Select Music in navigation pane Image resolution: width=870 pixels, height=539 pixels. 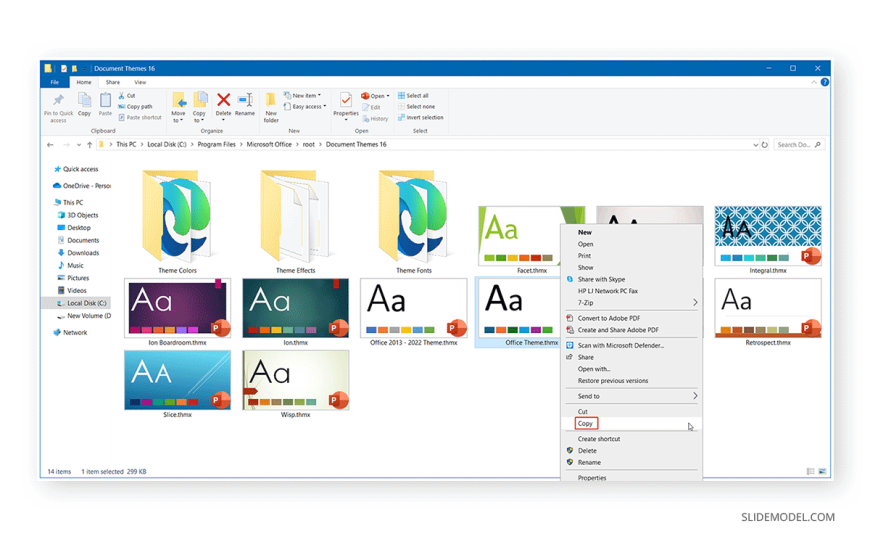pyautogui.click(x=70, y=266)
